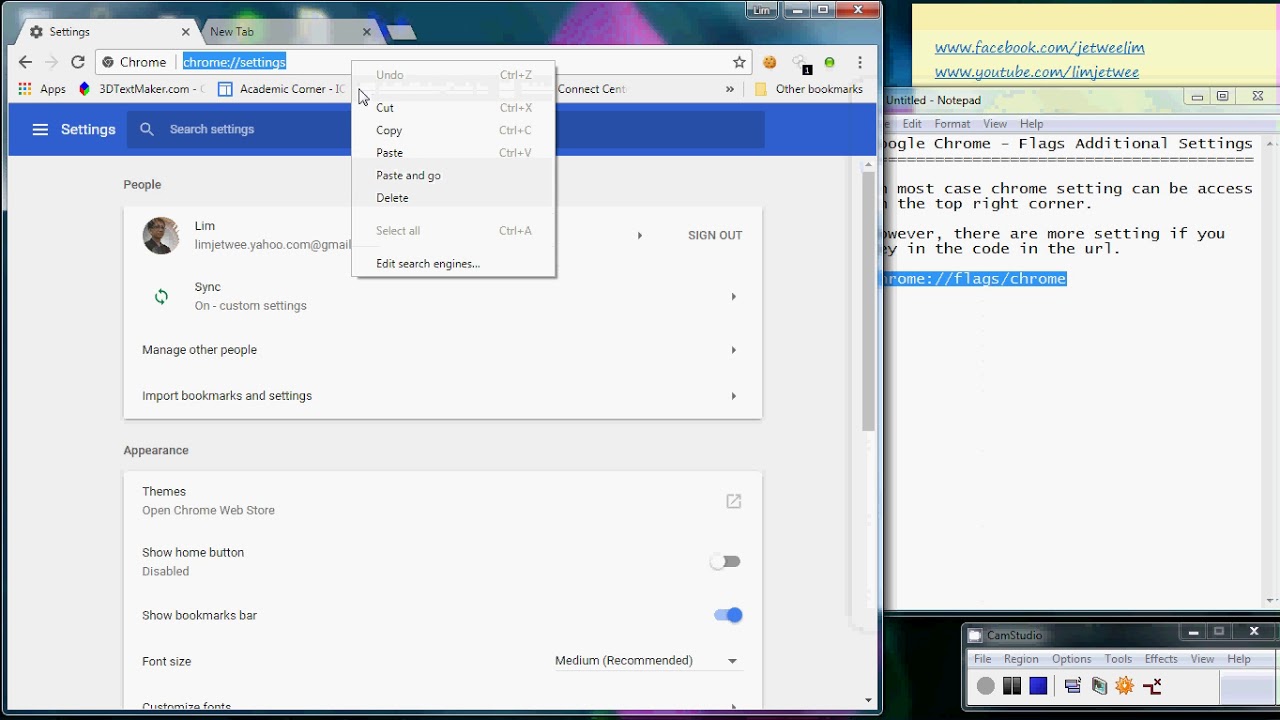The width and height of the screenshot is (1280, 720).
Task: Click the Chrome forward arrow
Action: 51,62
